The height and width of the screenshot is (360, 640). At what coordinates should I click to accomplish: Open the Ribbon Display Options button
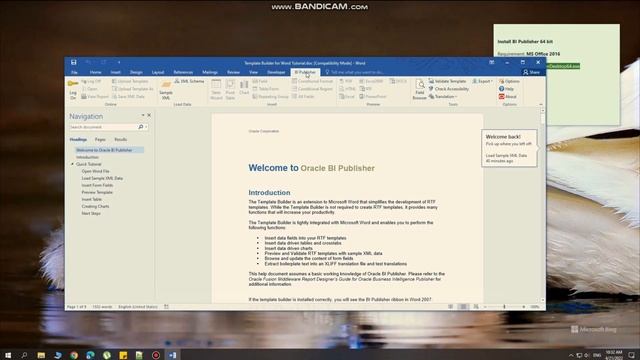(491, 62)
